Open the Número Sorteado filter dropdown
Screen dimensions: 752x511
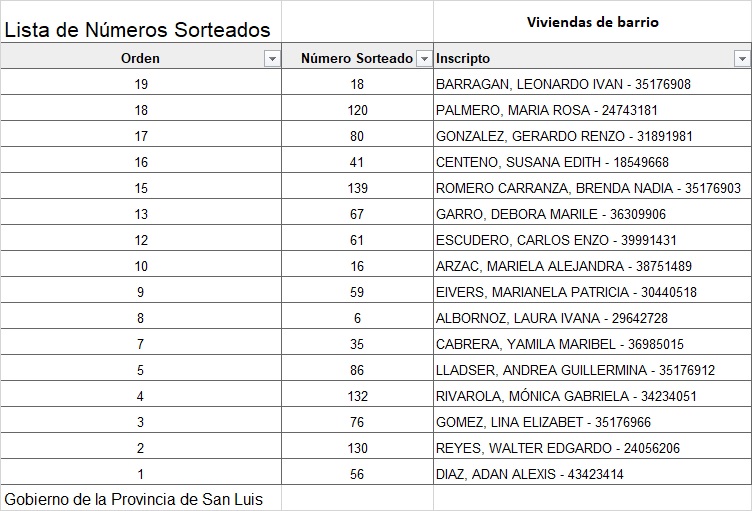pos(424,59)
